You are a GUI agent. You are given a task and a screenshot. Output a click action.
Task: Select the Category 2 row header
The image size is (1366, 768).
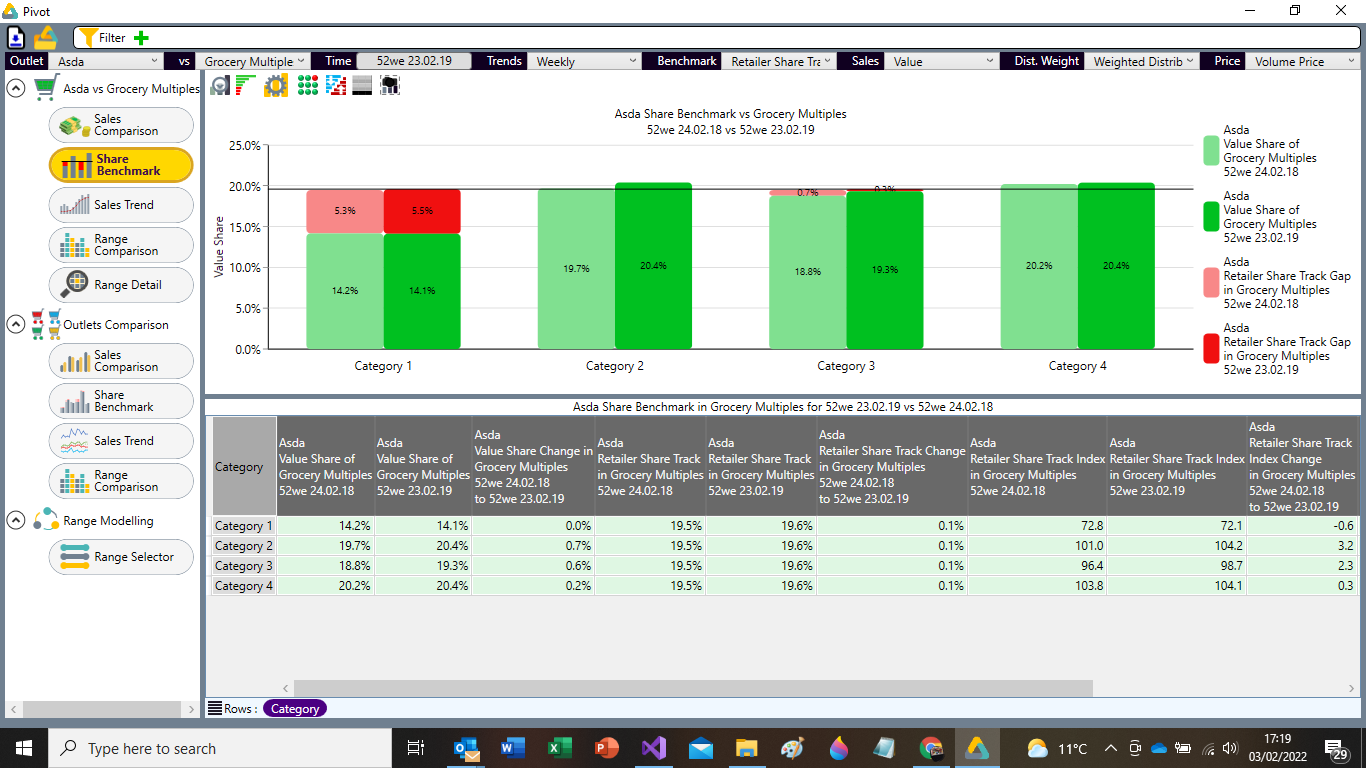(x=243, y=546)
